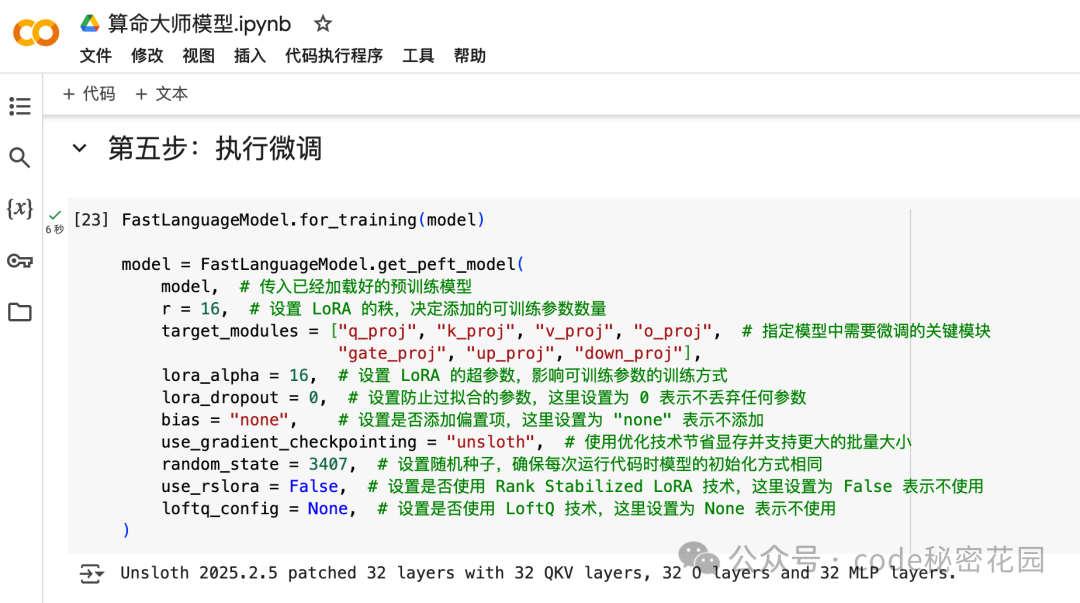Open the 代码执行程序 menu

[x=334, y=56]
